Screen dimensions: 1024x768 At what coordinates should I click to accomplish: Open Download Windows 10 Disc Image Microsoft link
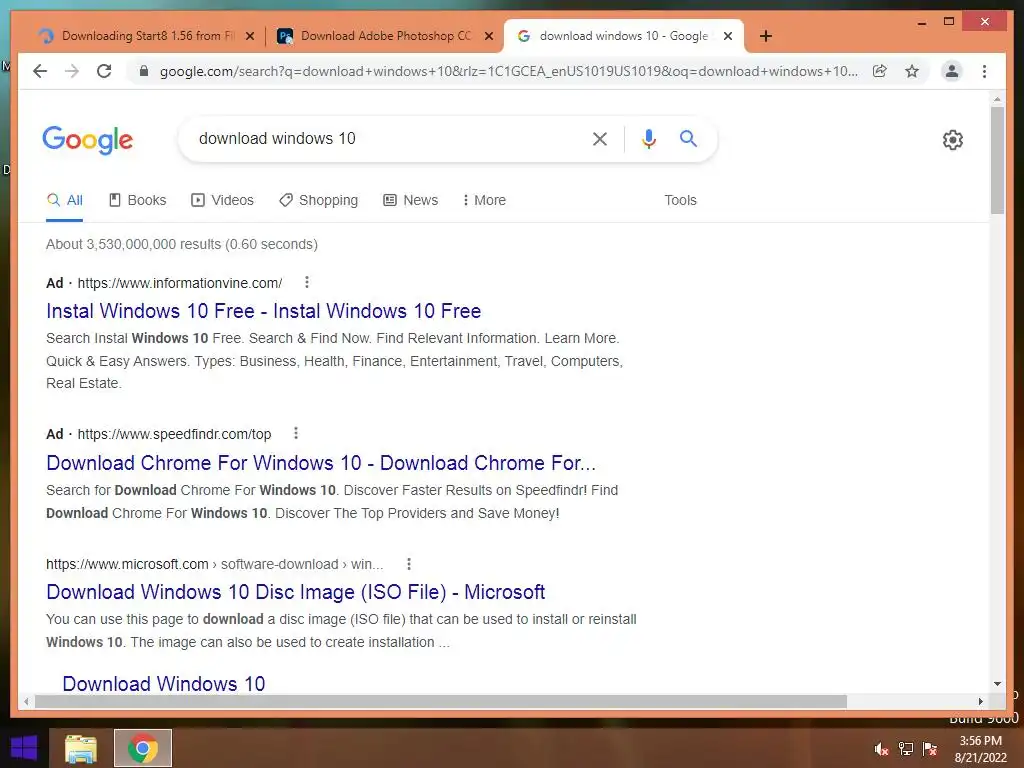(x=295, y=592)
